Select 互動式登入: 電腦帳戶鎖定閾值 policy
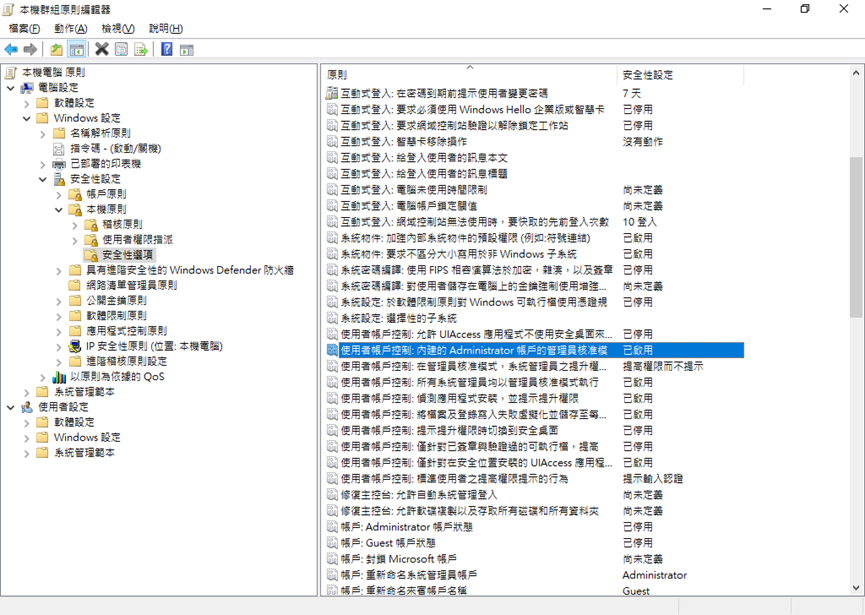Viewport: 865px width, 615px height. pos(409,206)
